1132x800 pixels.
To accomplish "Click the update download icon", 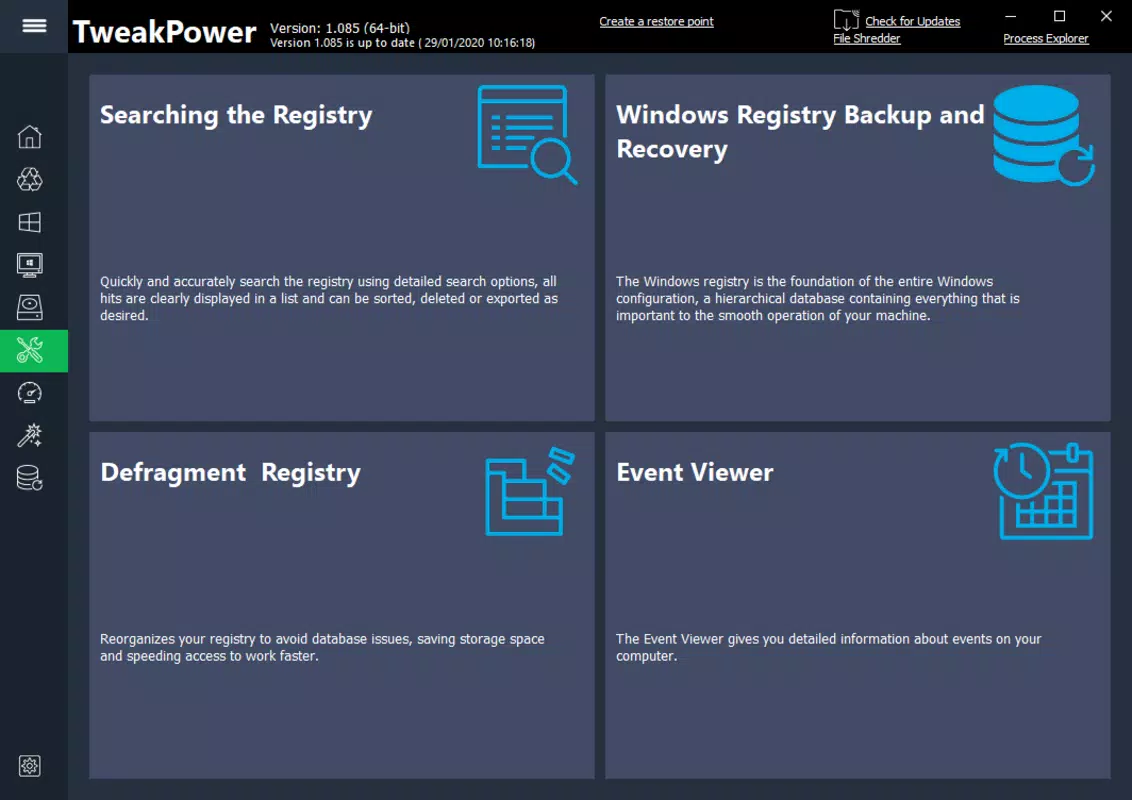I will point(846,19).
